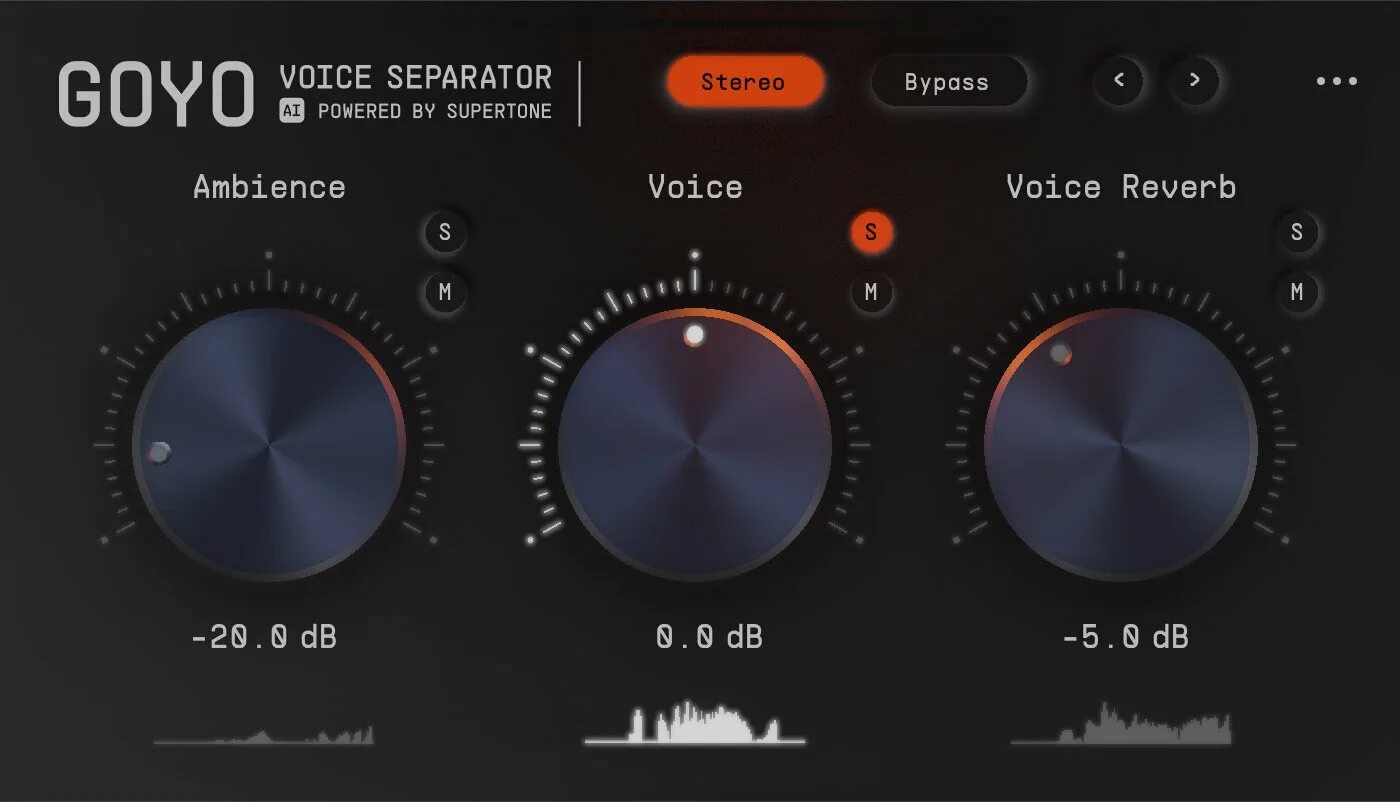Solo the Voice Reverb channel
This screenshot has width=1400, height=802.
[1297, 232]
